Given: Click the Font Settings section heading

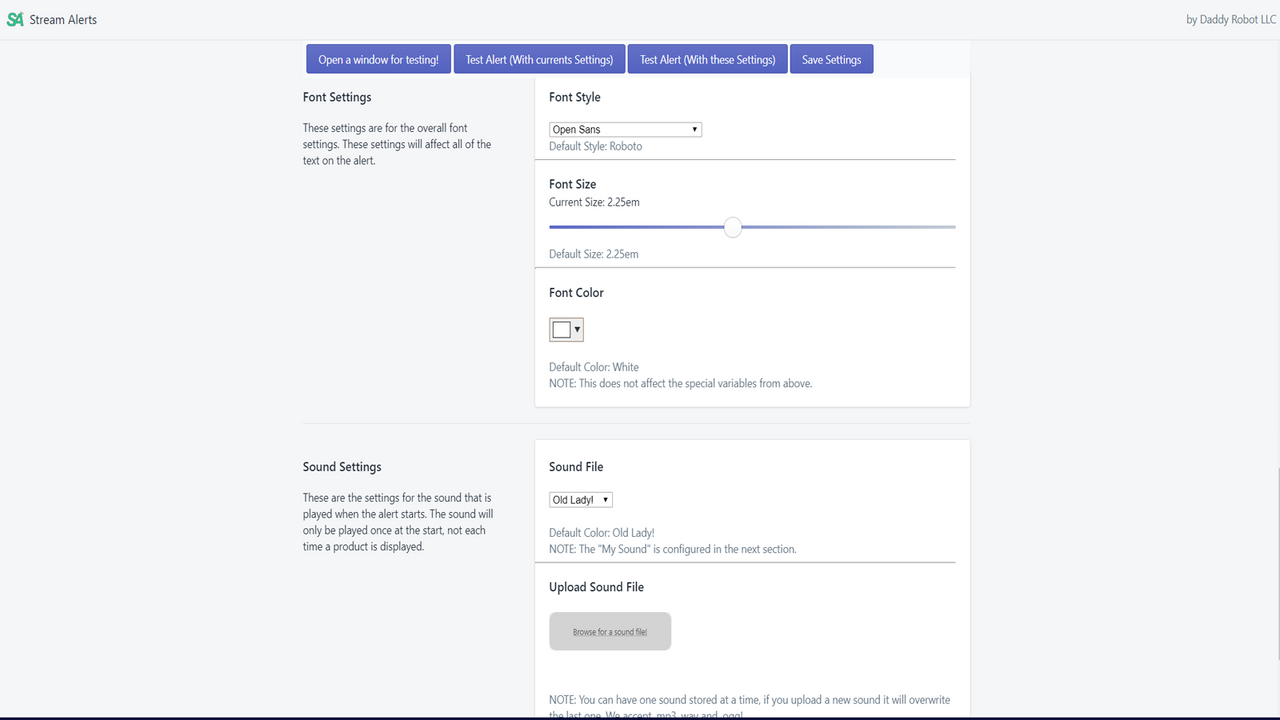Looking at the screenshot, I should (x=337, y=97).
